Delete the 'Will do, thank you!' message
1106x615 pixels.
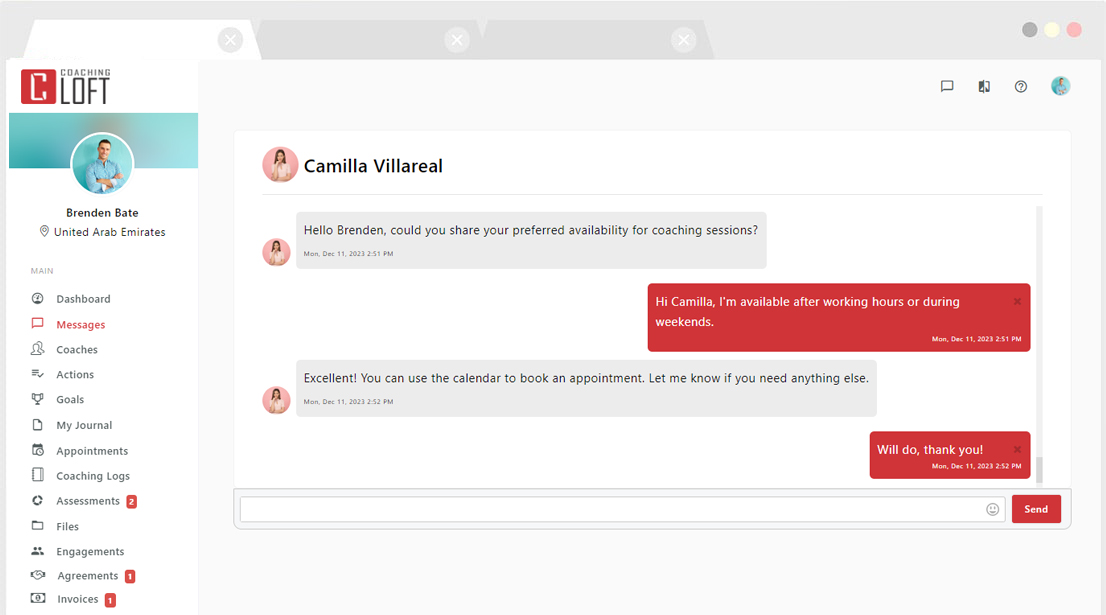coord(1018,448)
